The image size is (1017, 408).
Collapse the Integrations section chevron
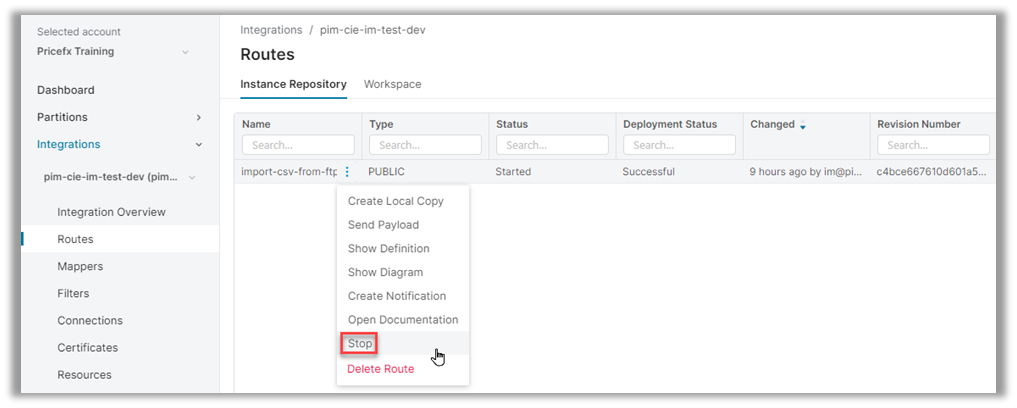tap(198, 144)
